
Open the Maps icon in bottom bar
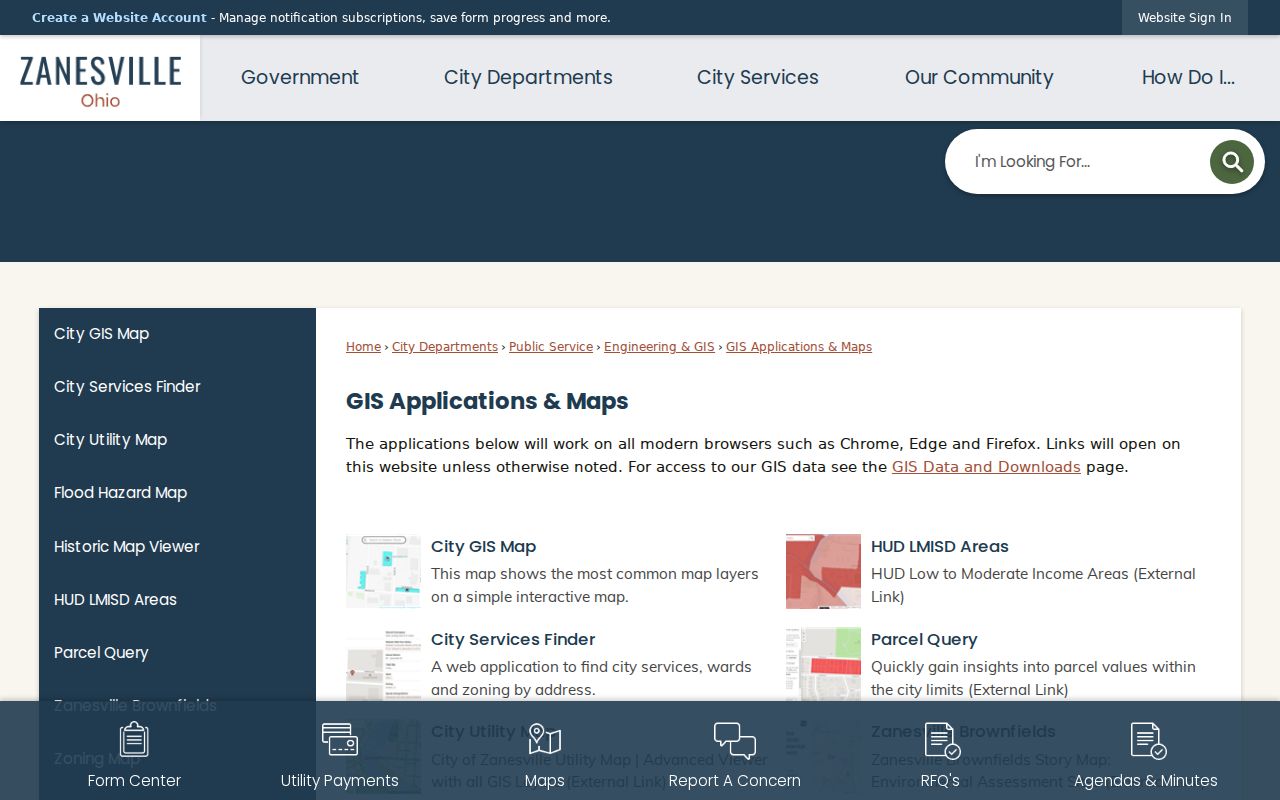click(x=544, y=740)
